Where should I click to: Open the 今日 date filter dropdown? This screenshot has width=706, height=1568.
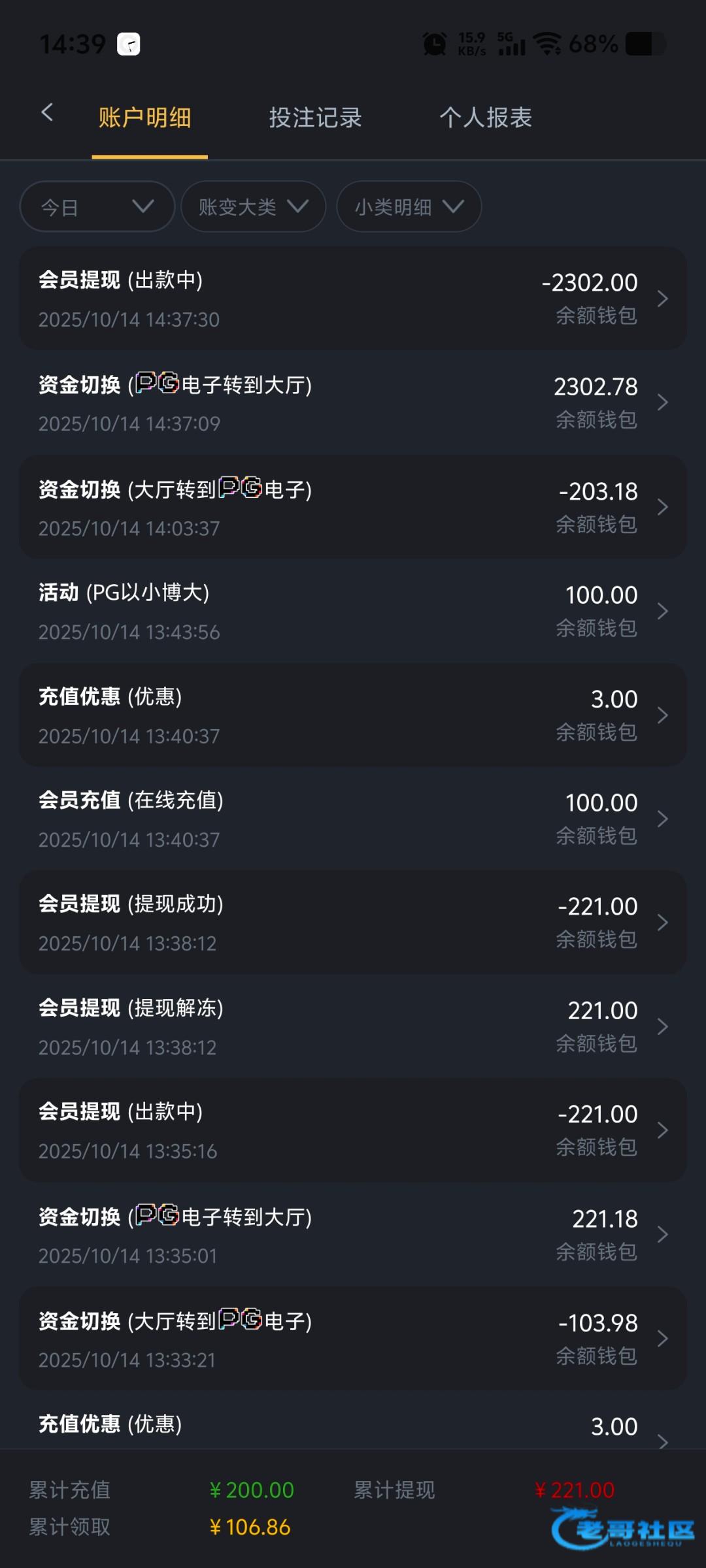[97, 207]
